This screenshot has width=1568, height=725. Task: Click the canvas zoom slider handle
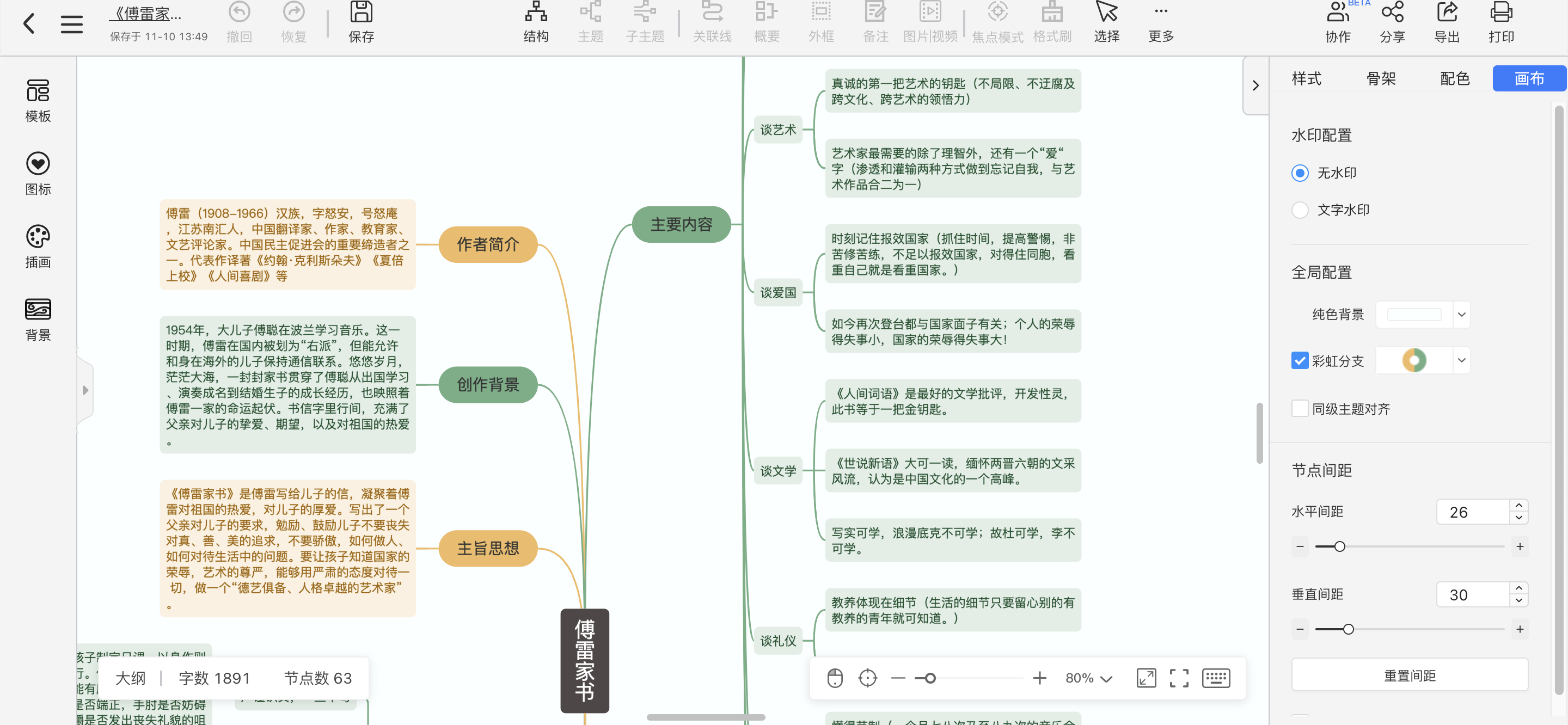tap(929, 678)
